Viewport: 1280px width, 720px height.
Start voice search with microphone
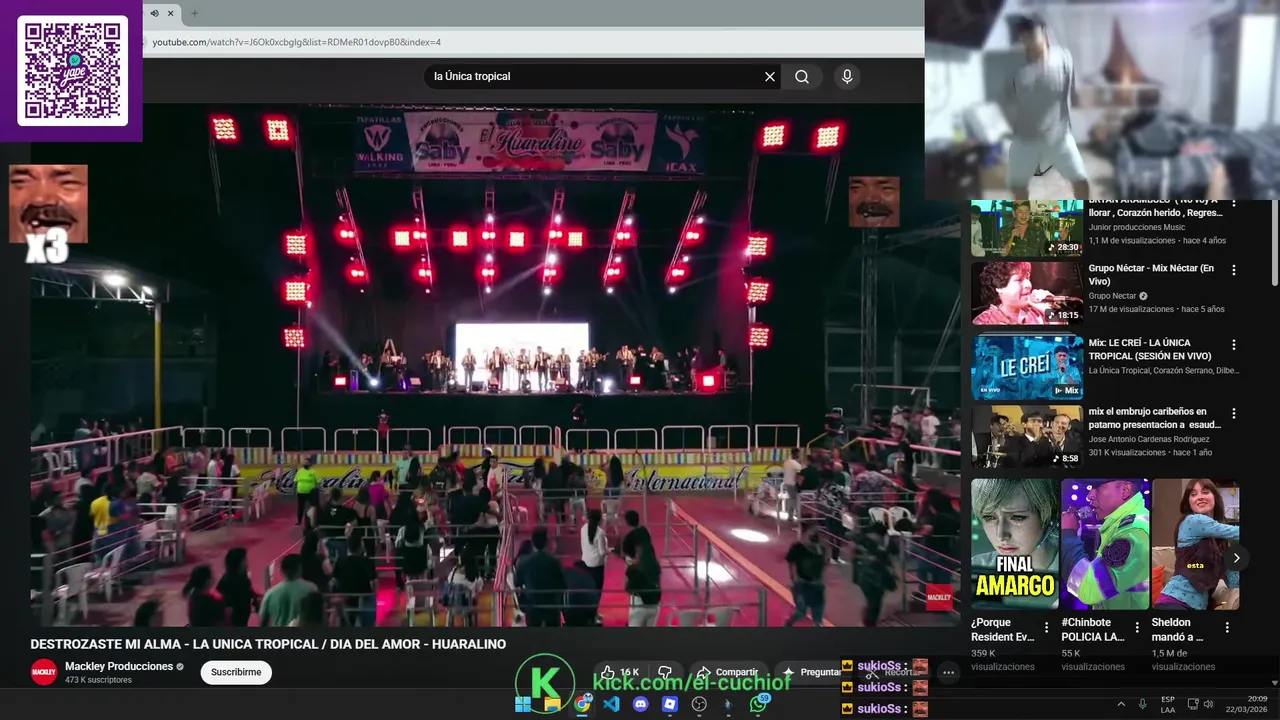click(847, 77)
